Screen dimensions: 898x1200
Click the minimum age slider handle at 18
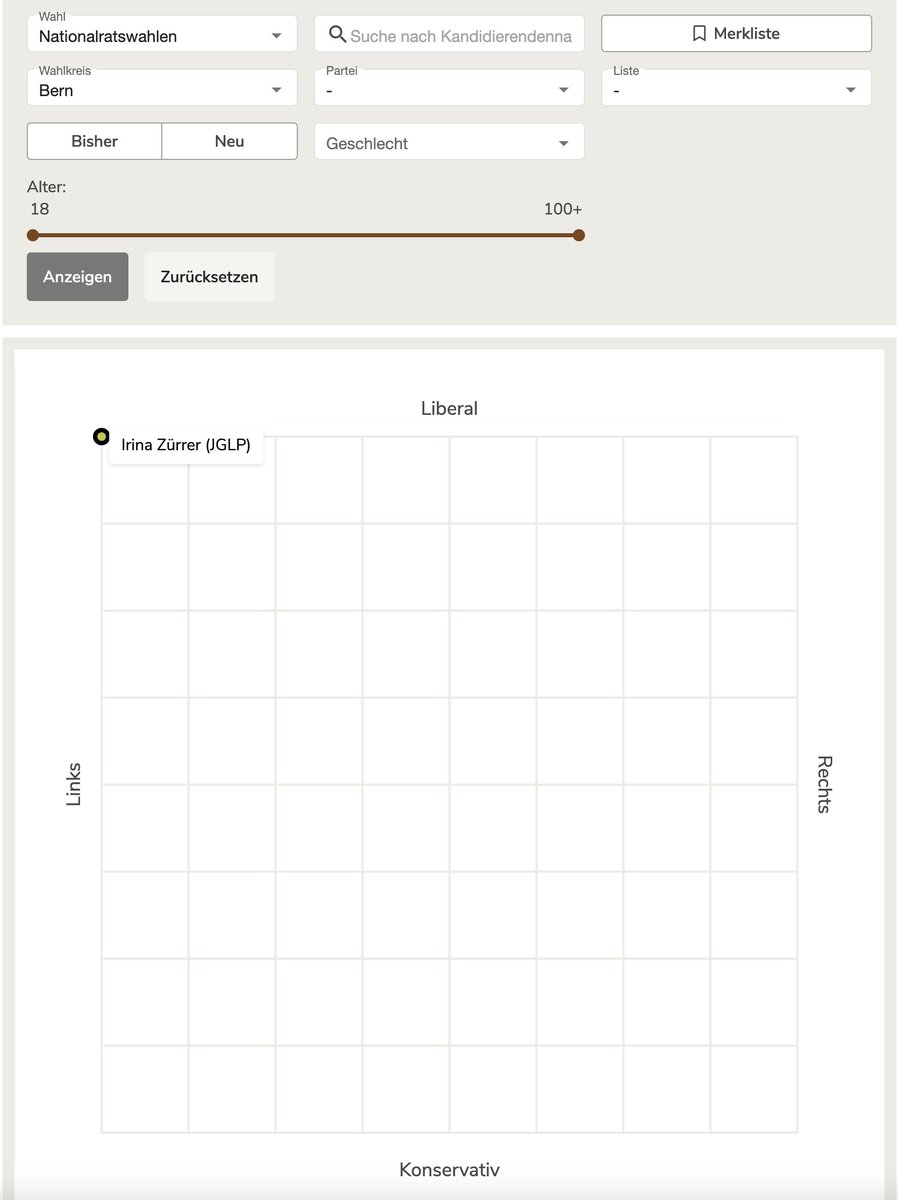(33, 235)
